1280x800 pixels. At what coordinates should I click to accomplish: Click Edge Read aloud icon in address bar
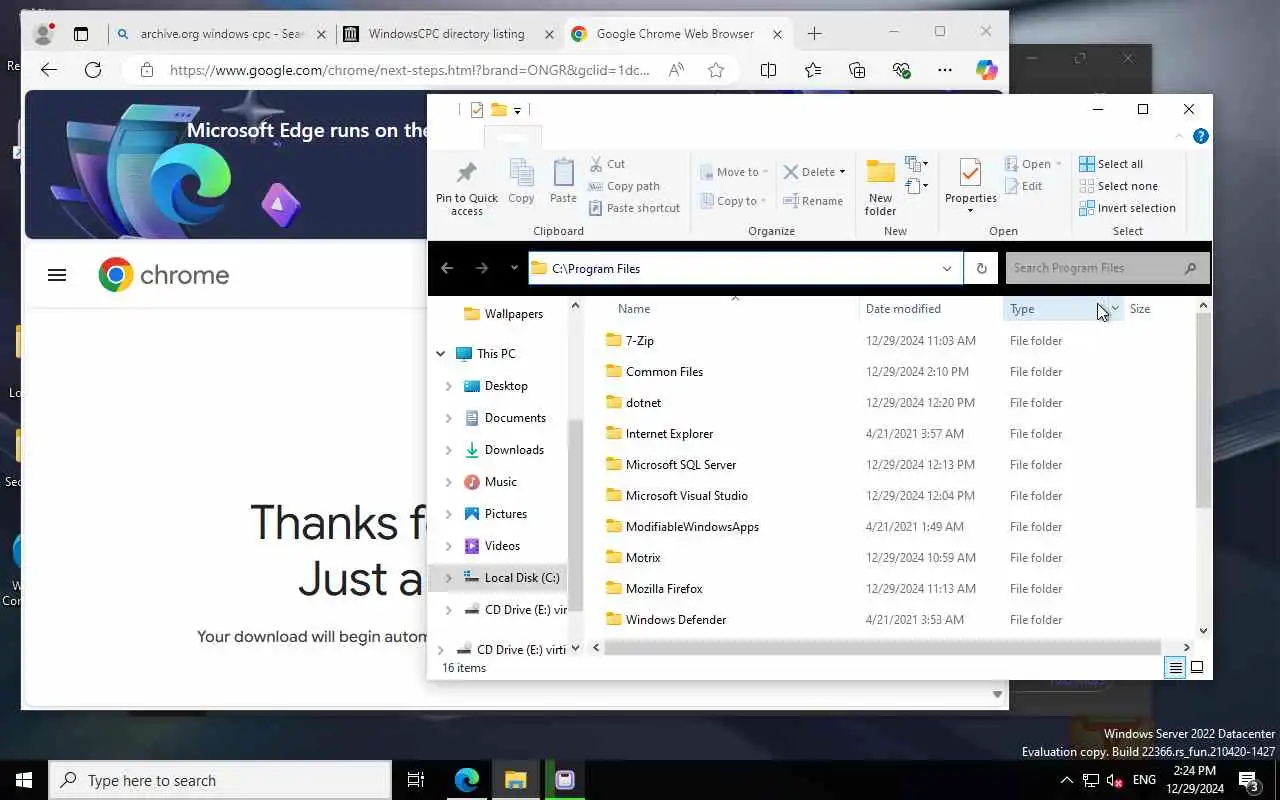677,70
